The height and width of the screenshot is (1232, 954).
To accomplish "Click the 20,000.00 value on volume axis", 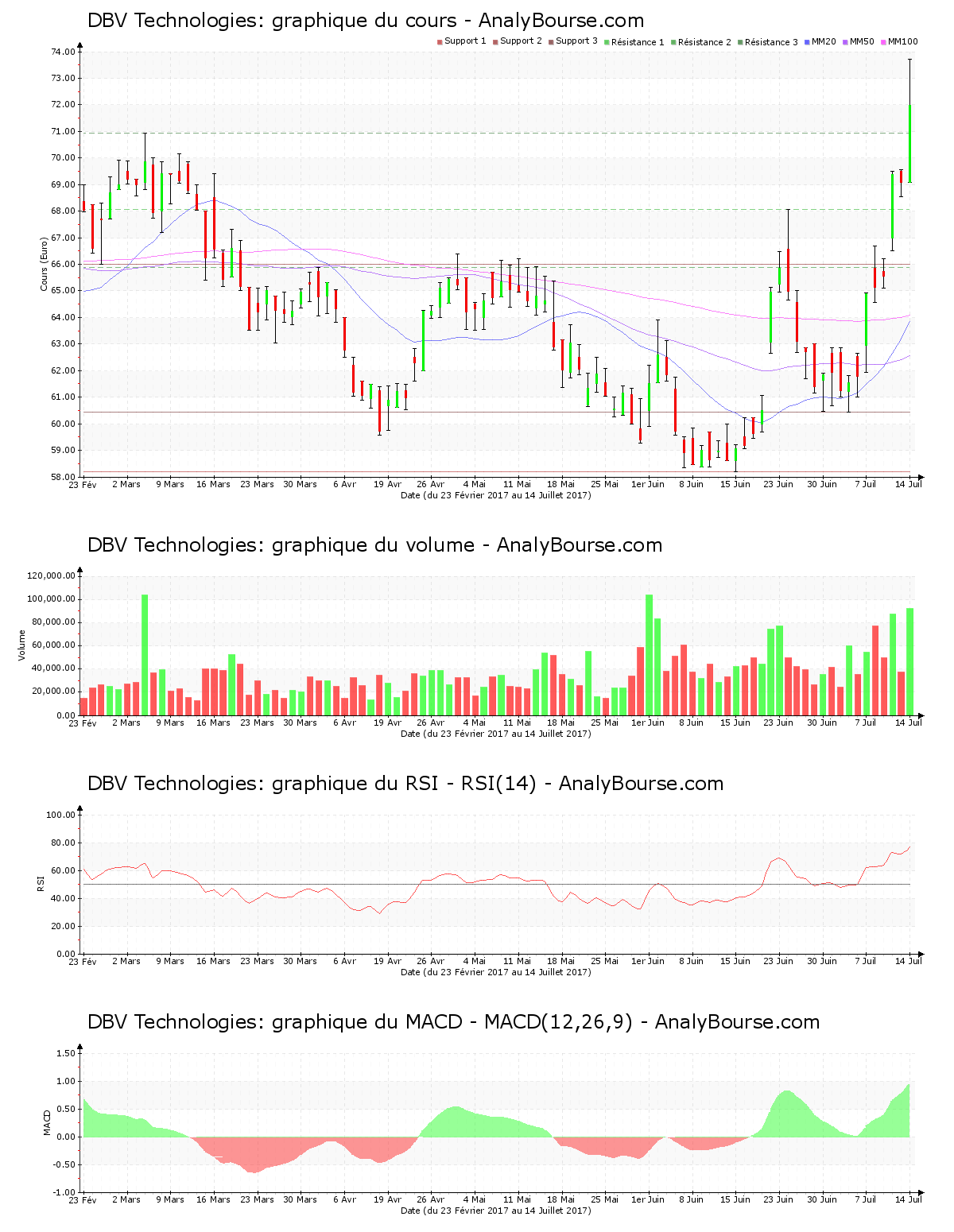I will pyautogui.click(x=54, y=692).
